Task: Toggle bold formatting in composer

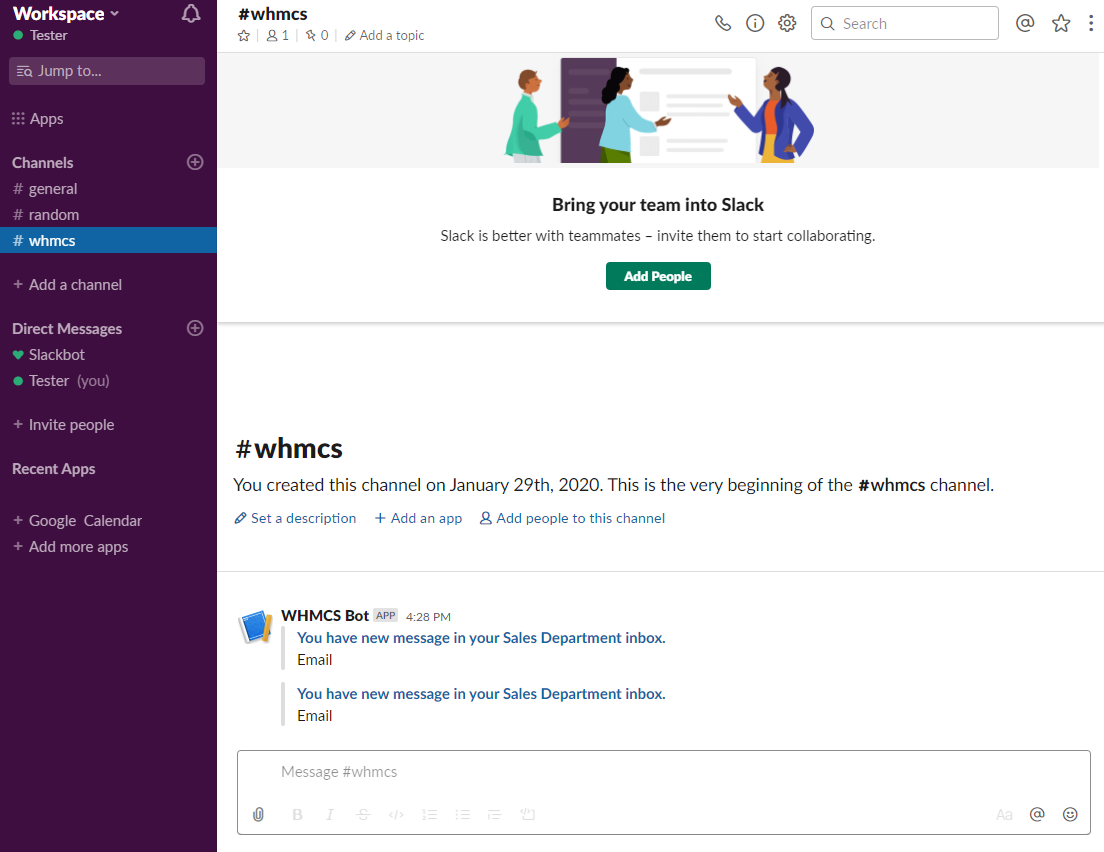Action: 297,814
